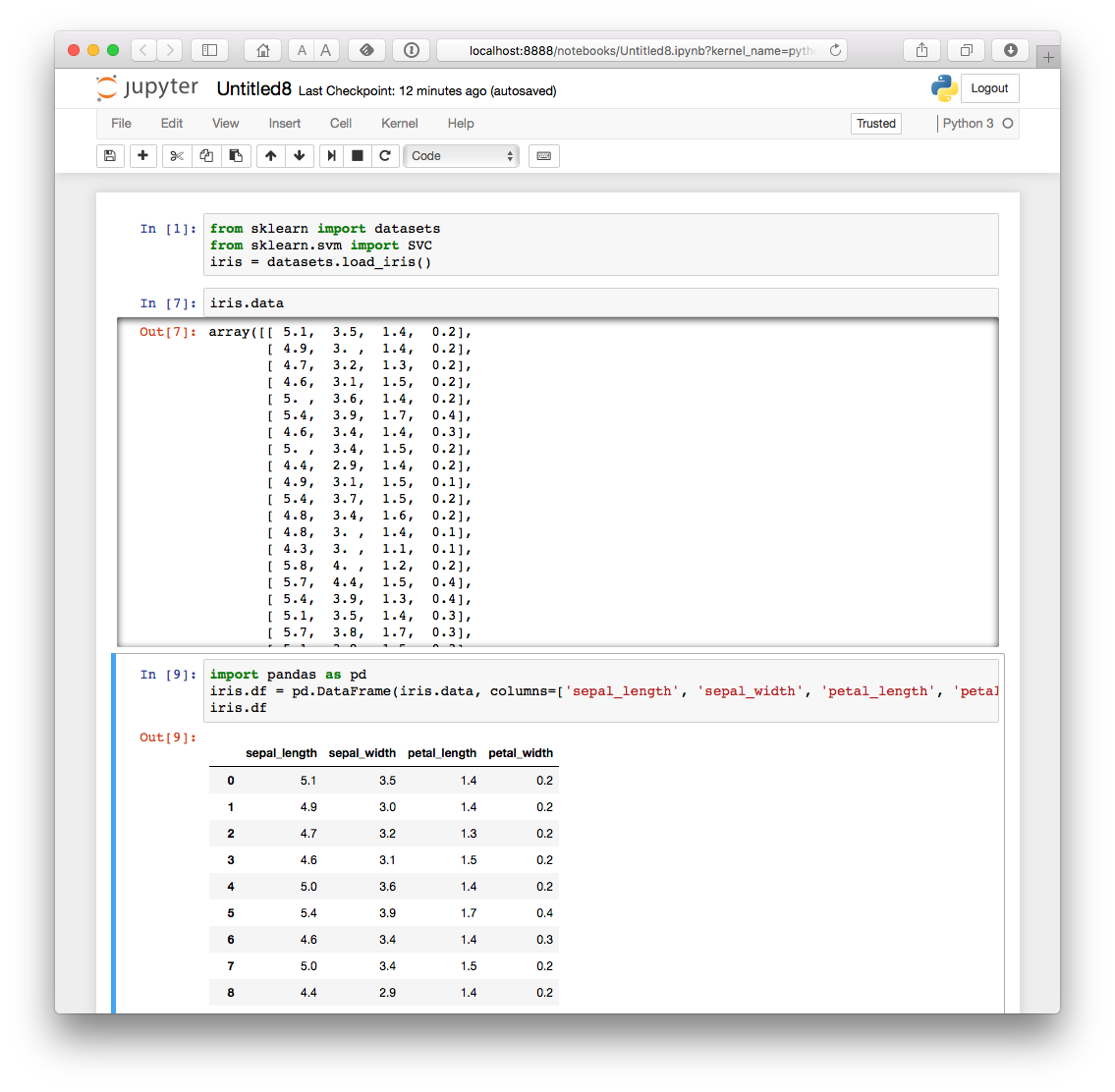
Task: Paste cell from clipboard
Action: tap(236, 155)
